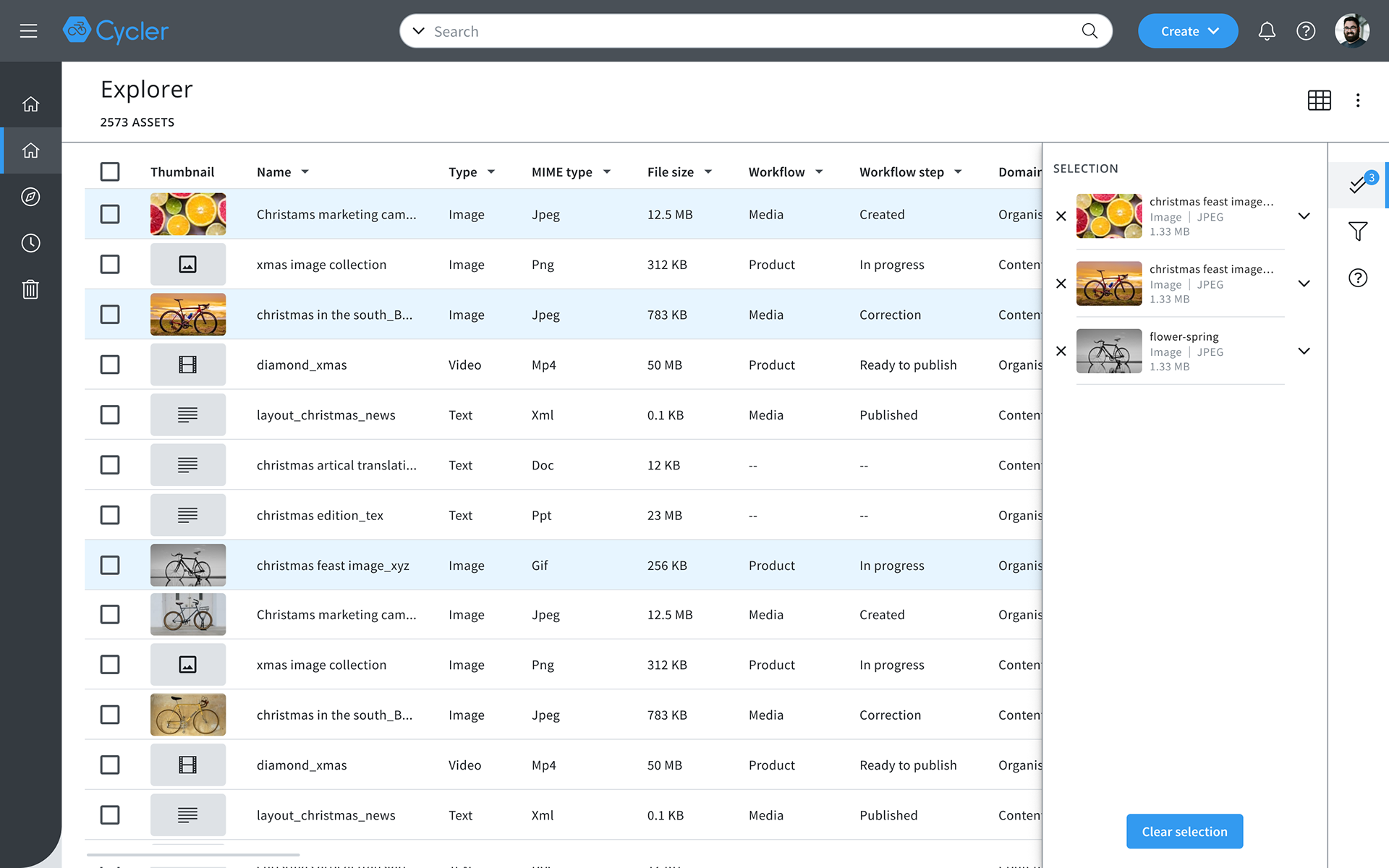1389x868 pixels.
Task: Open the selection panel tab with badge
Action: 1358,185
